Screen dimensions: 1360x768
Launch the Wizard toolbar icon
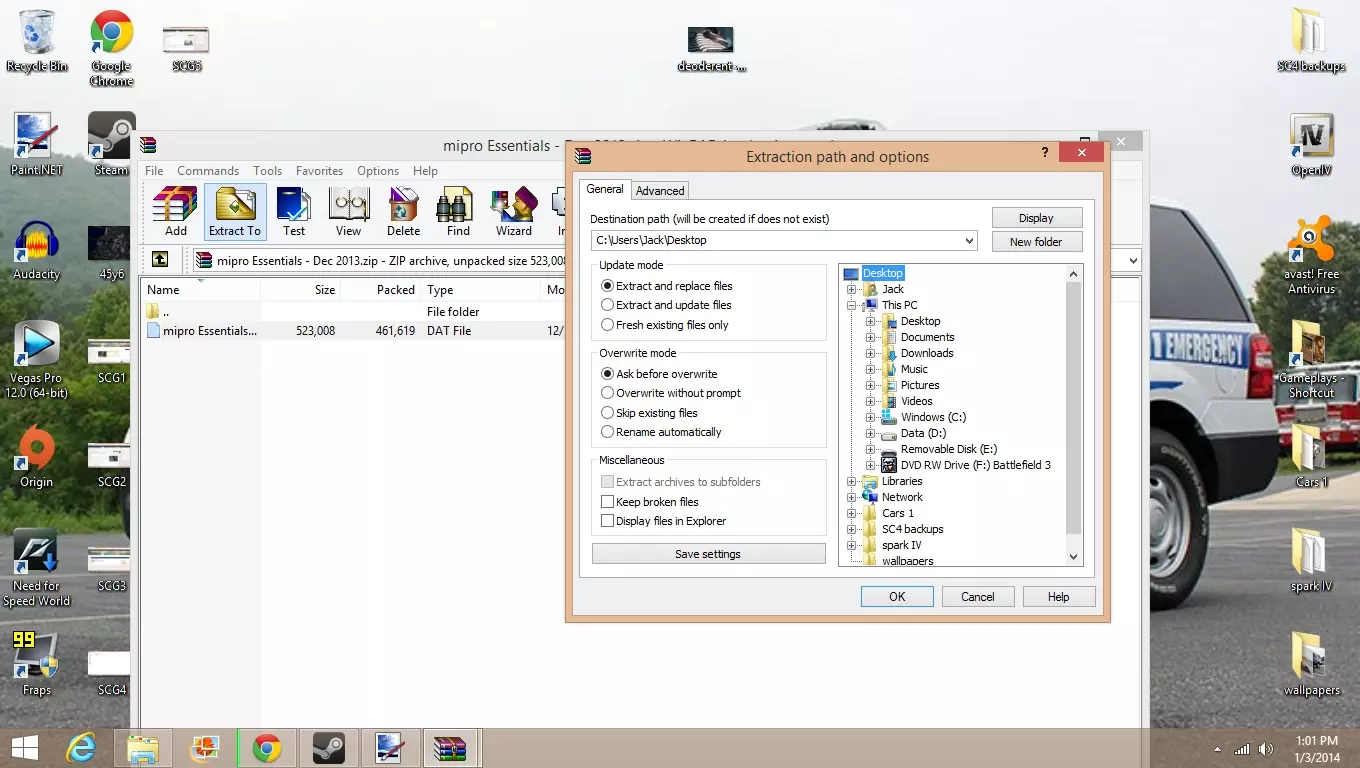(514, 211)
